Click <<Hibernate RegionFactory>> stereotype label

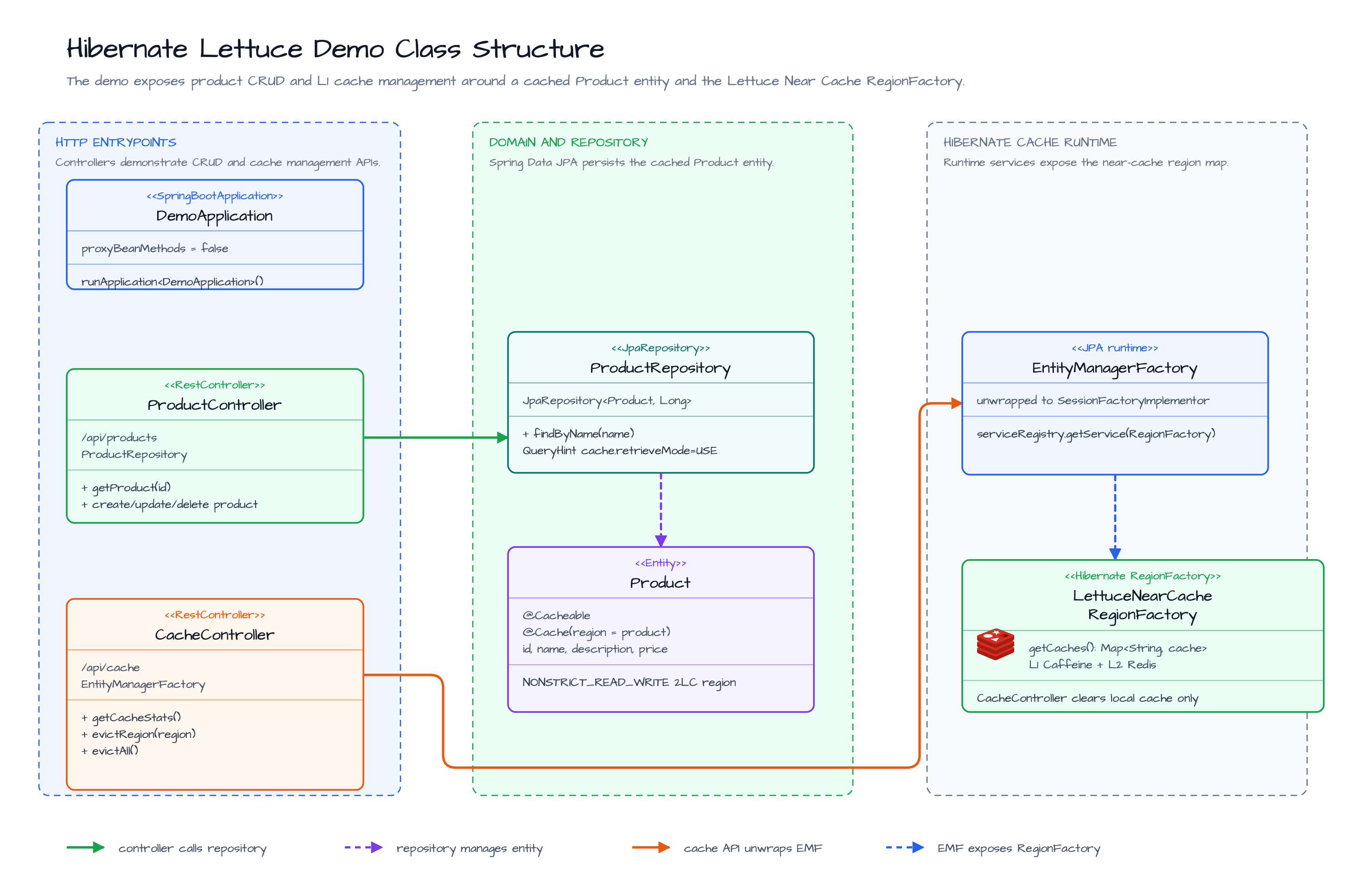click(x=1143, y=577)
